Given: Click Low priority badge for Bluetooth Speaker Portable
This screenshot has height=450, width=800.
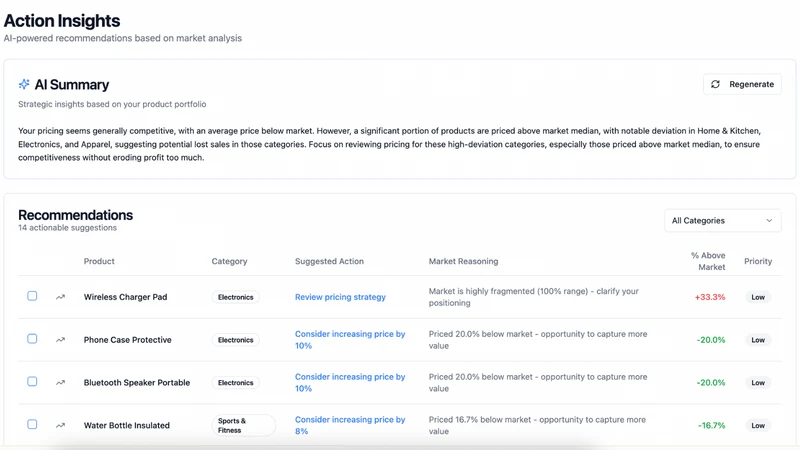Looking at the screenshot, I should 758,383.
